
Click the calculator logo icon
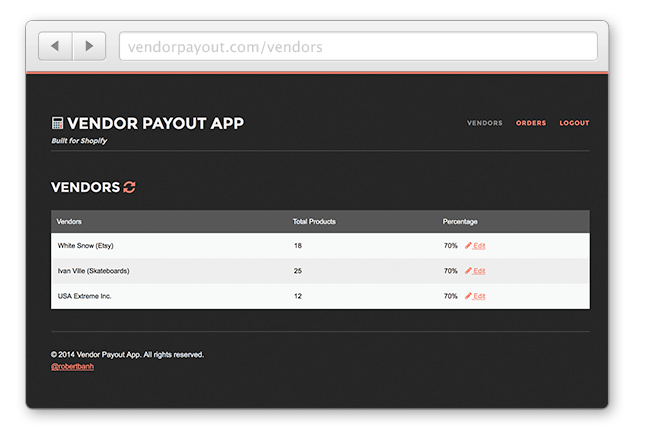click(x=57, y=123)
